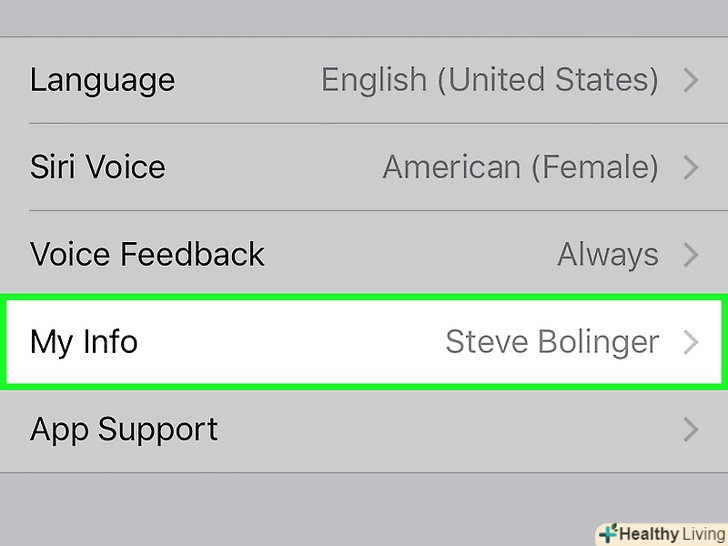Tap the Always value for Voice Feedback
The image size is (728, 546).
(607, 254)
